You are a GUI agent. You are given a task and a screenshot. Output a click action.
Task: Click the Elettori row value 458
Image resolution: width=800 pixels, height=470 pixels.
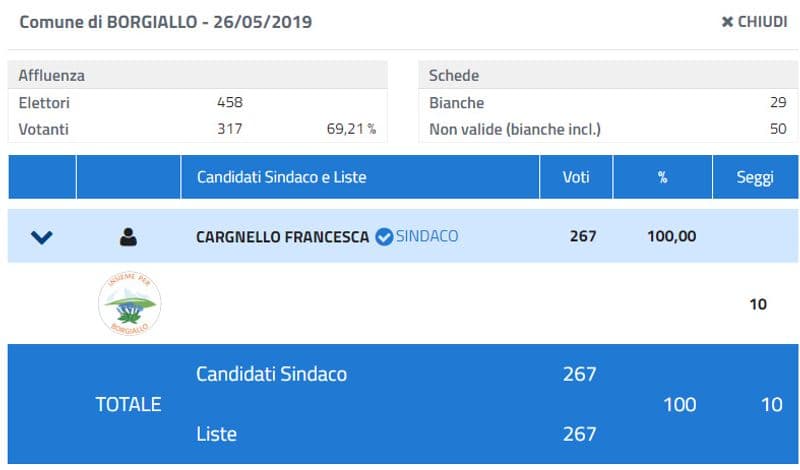point(230,102)
